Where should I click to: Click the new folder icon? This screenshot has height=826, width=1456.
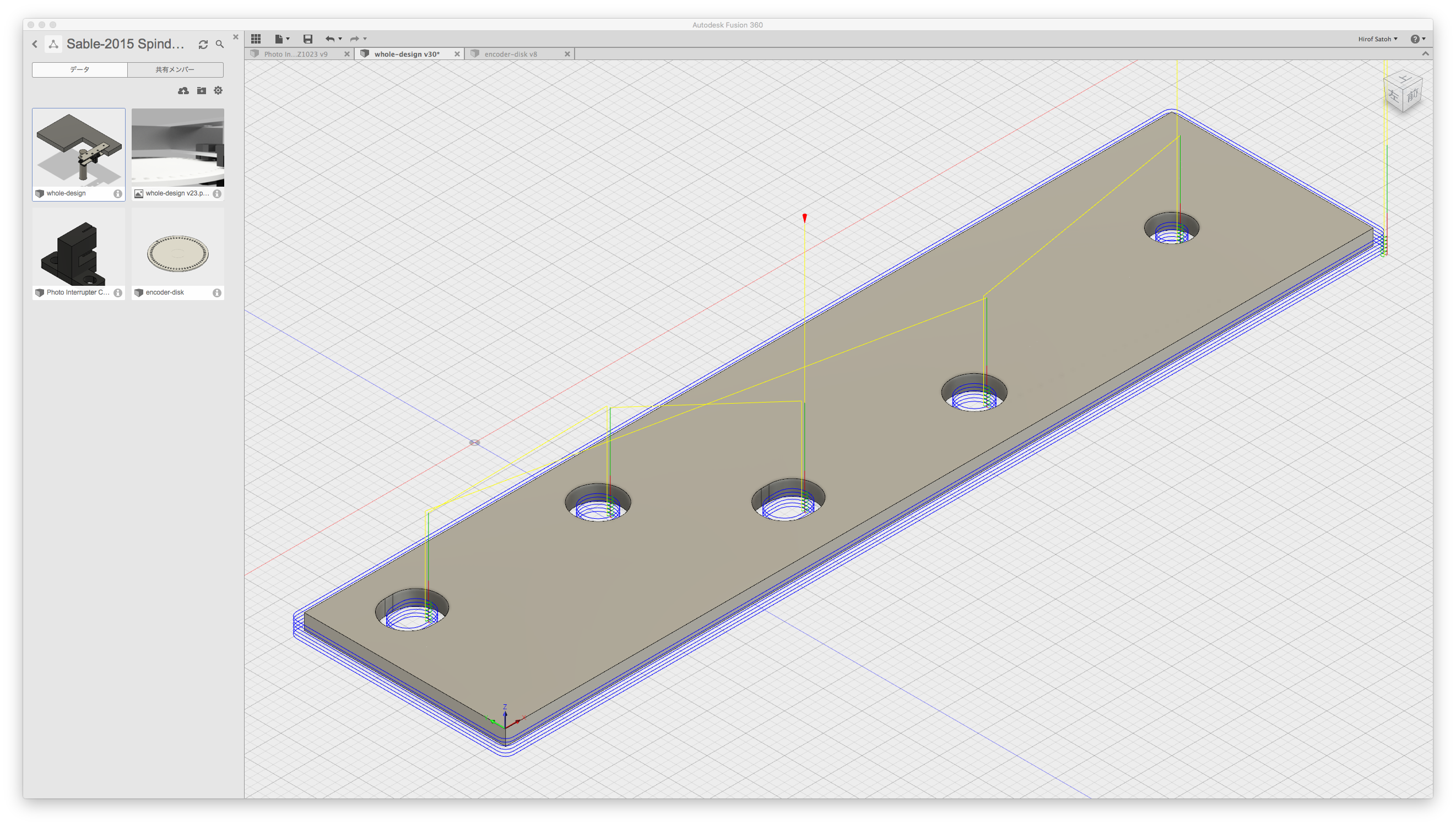point(202,91)
